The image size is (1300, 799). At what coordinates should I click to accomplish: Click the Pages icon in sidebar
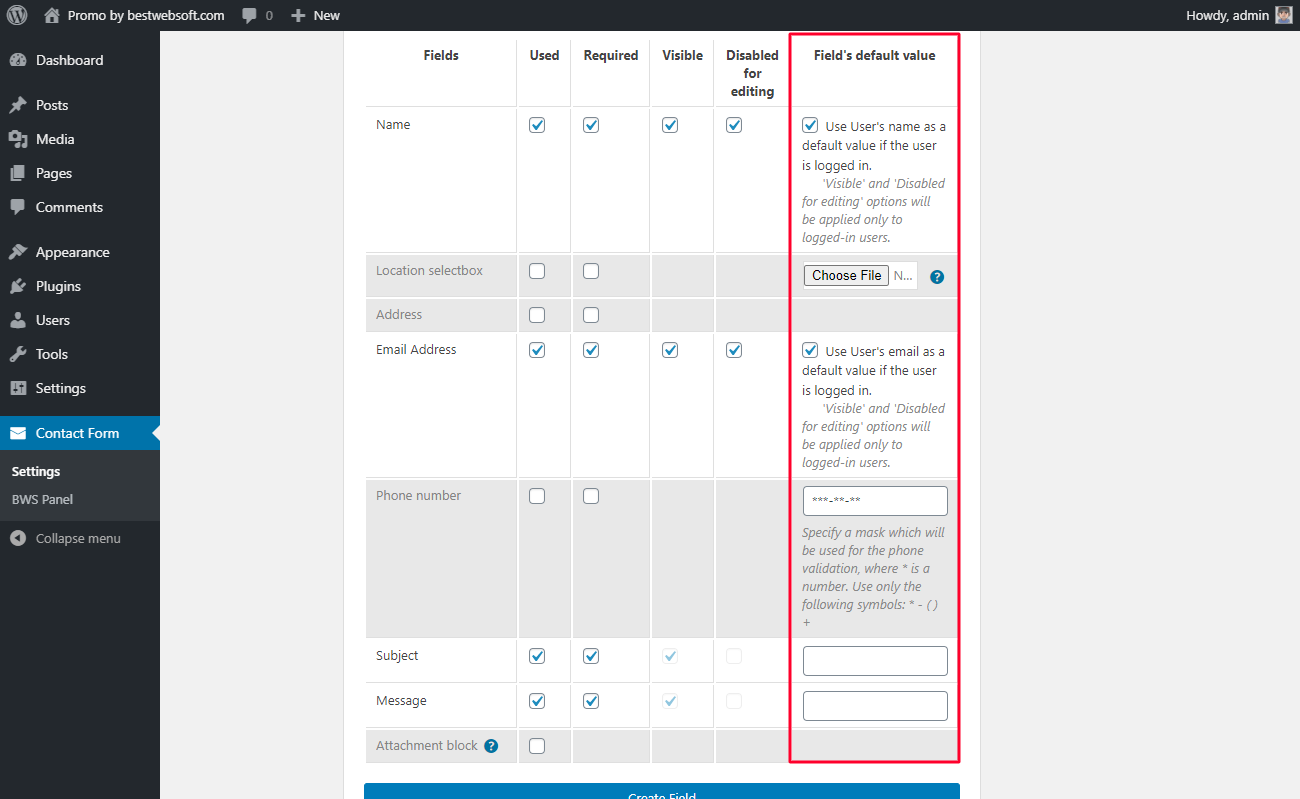point(18,173)
